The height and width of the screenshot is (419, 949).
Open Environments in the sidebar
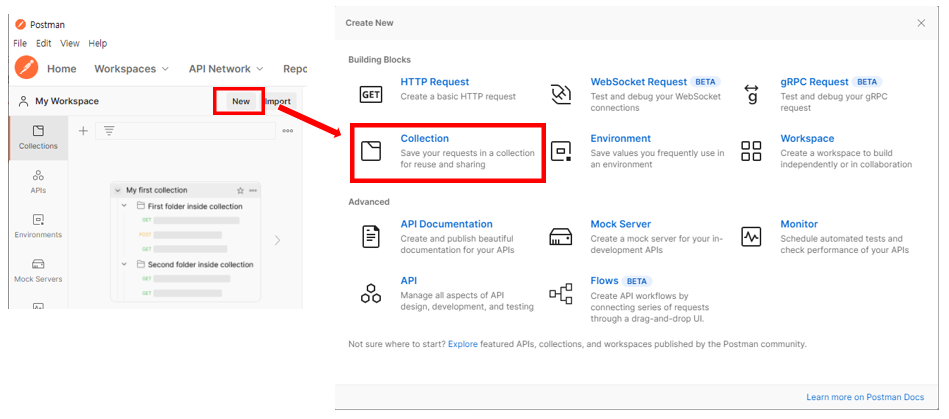pyautogui.click(x=38, y=226)
